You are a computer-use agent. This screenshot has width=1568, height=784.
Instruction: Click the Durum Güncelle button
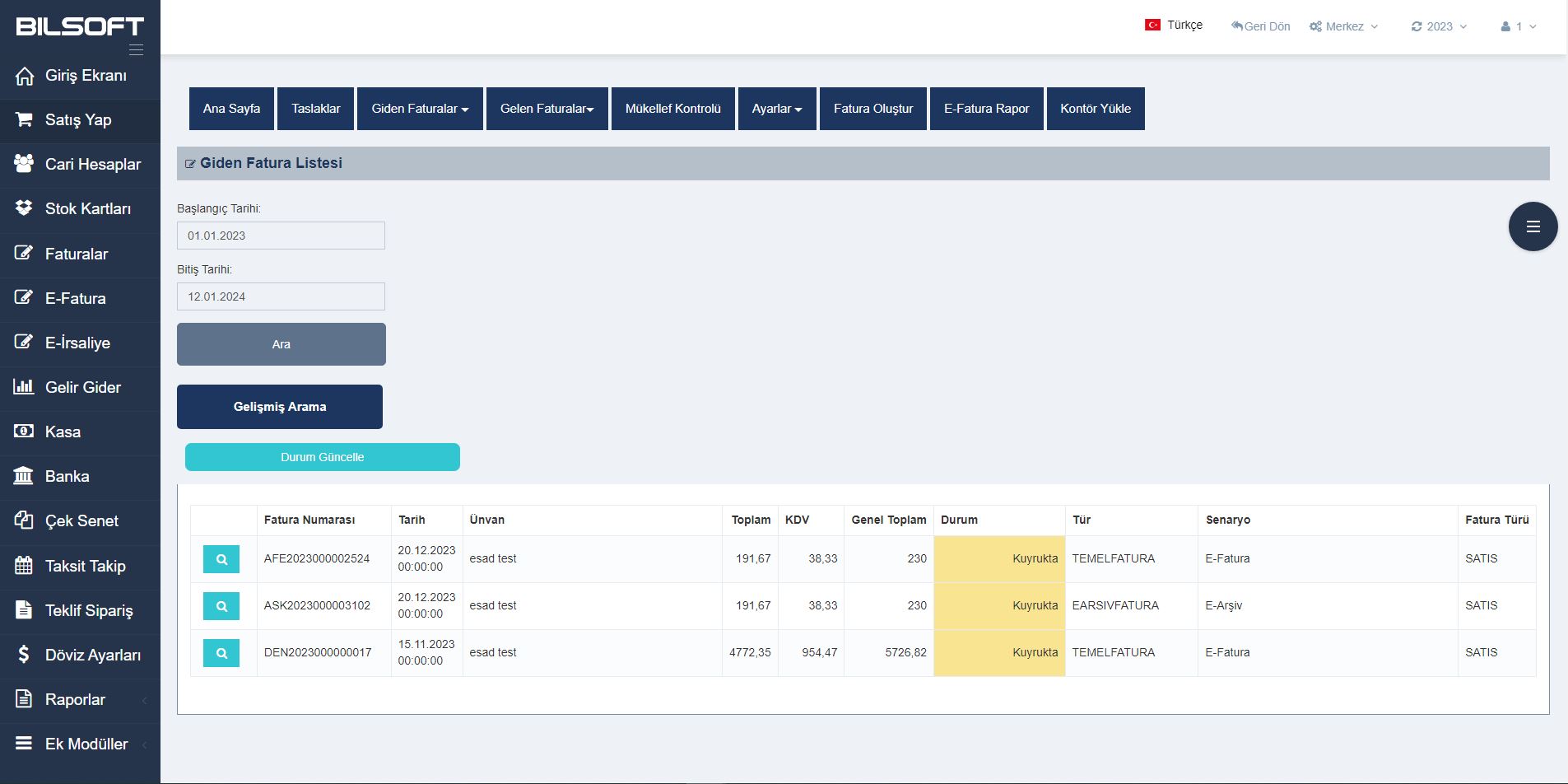[x=323, y=457]
